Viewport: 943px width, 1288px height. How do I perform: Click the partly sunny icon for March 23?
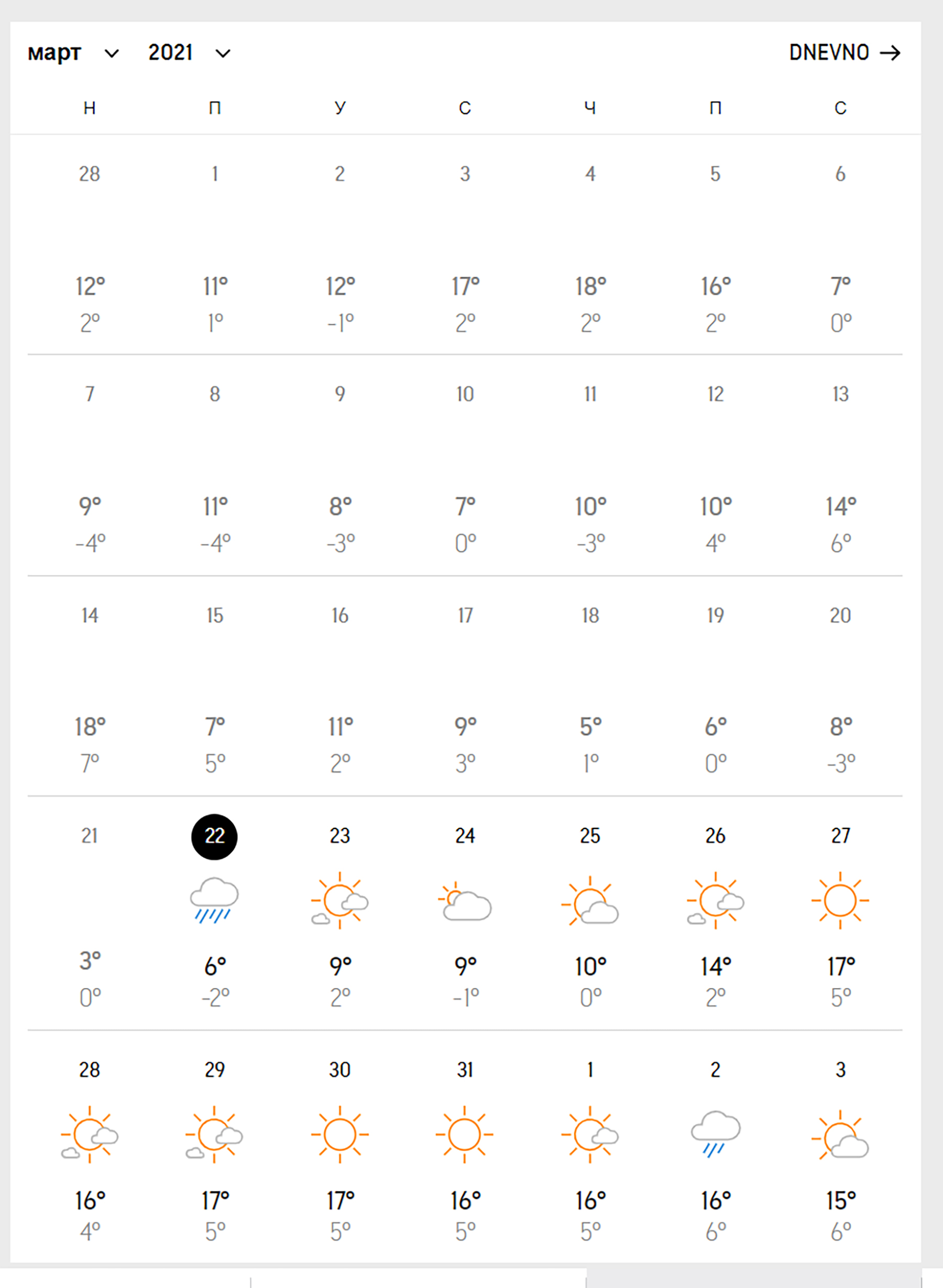(x=339, y=900)
